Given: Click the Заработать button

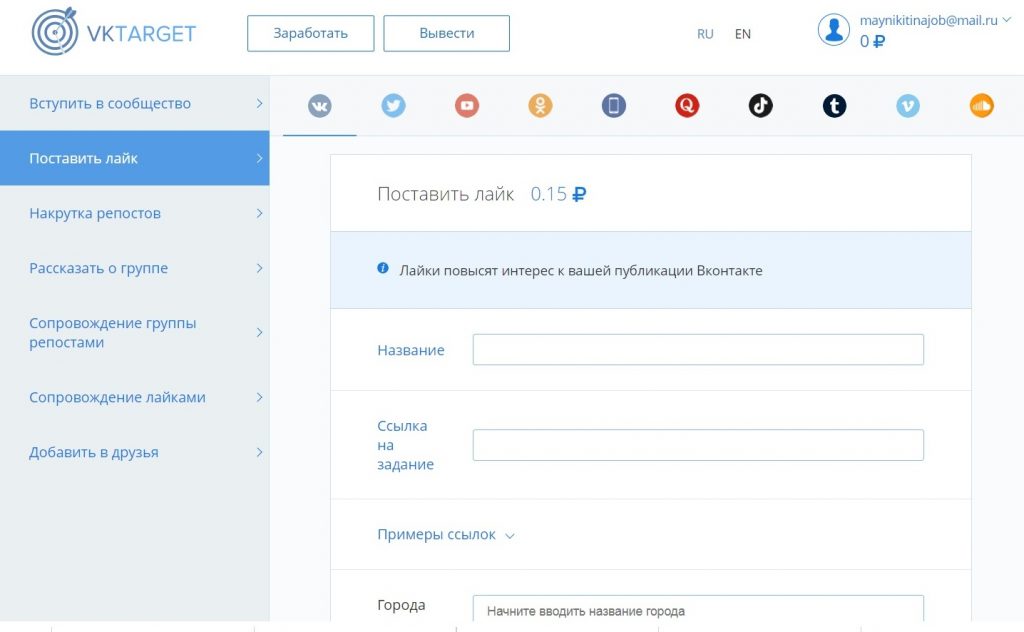Looking at the screenshot, I should 311,33.
